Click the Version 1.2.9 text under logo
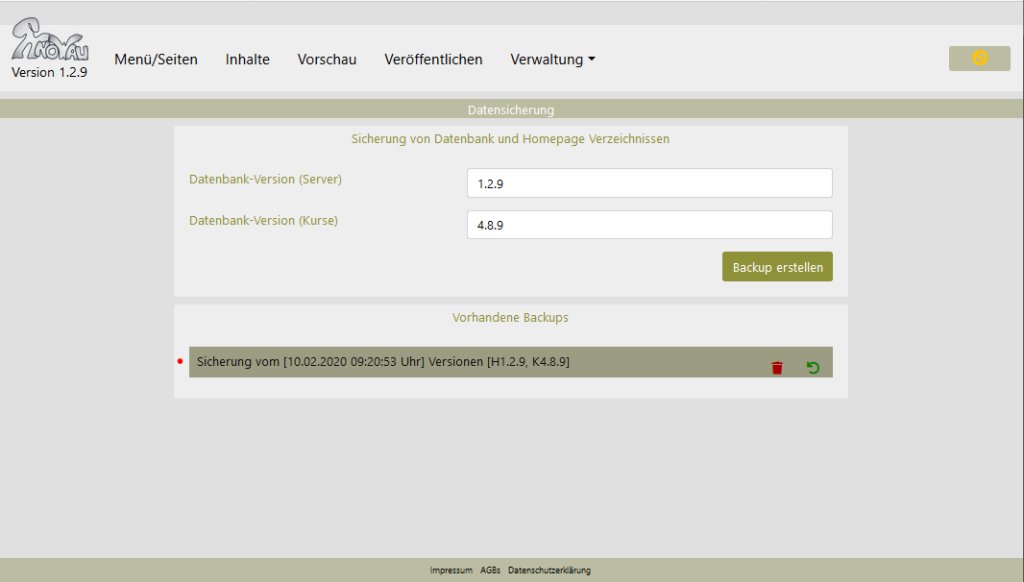The width and height of the screenshot is (1024, 582). pos(49,73)
